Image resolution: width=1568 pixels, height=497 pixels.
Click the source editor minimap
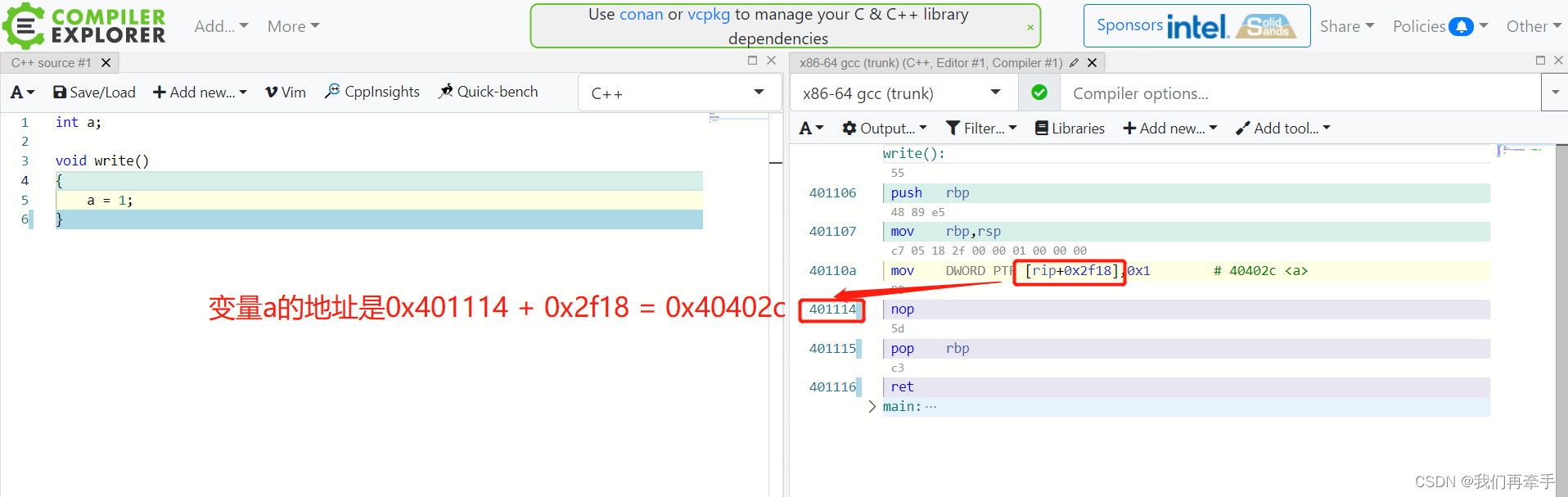point(738,119)
